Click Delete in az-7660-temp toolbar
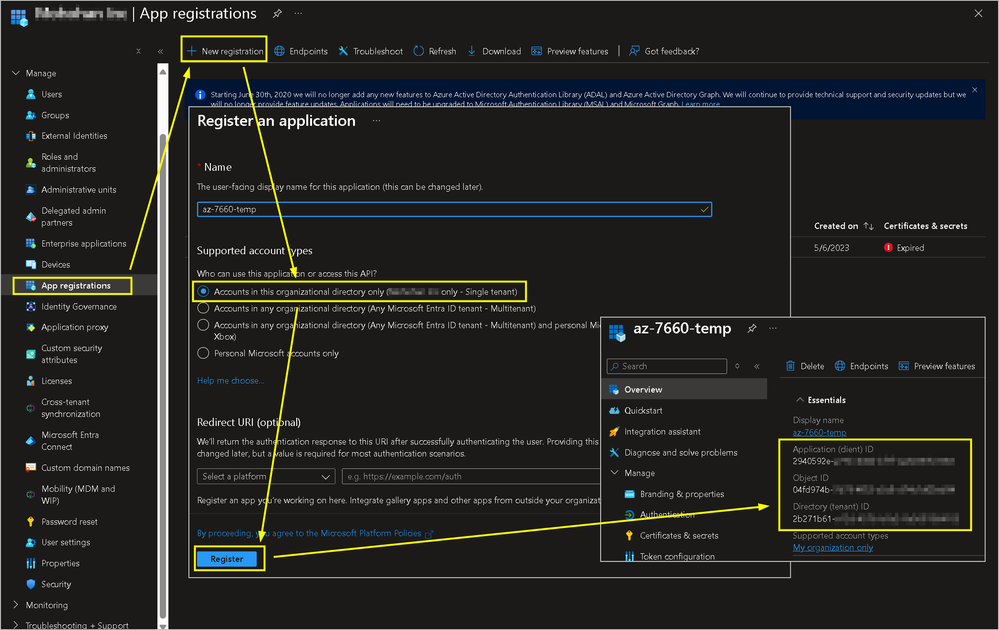999x630 pixels. [x=805, y=366]
